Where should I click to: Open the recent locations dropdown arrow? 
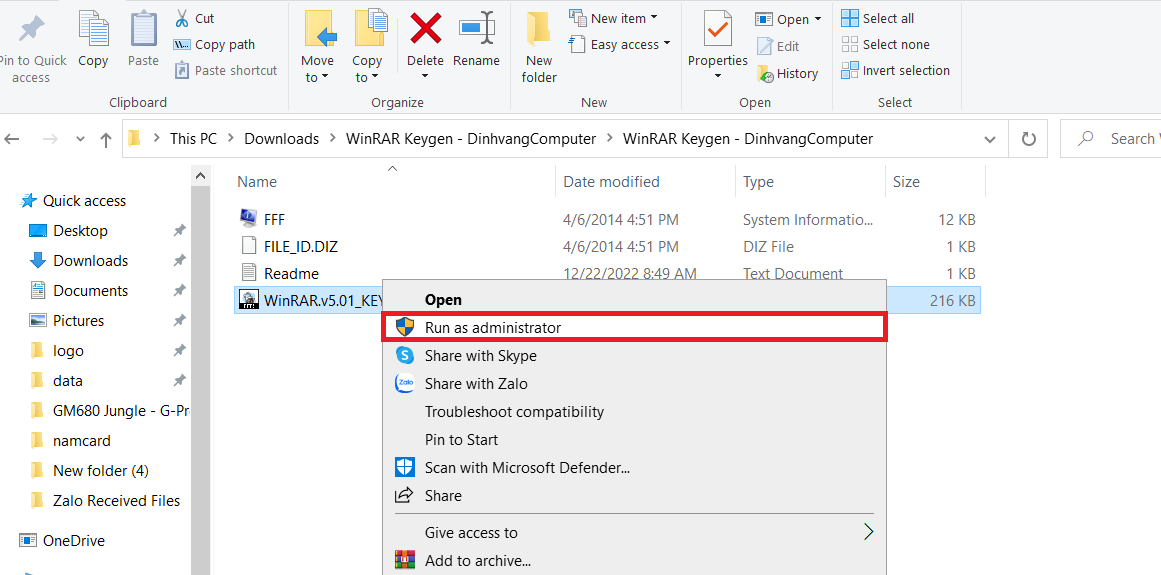coord(80,139)
